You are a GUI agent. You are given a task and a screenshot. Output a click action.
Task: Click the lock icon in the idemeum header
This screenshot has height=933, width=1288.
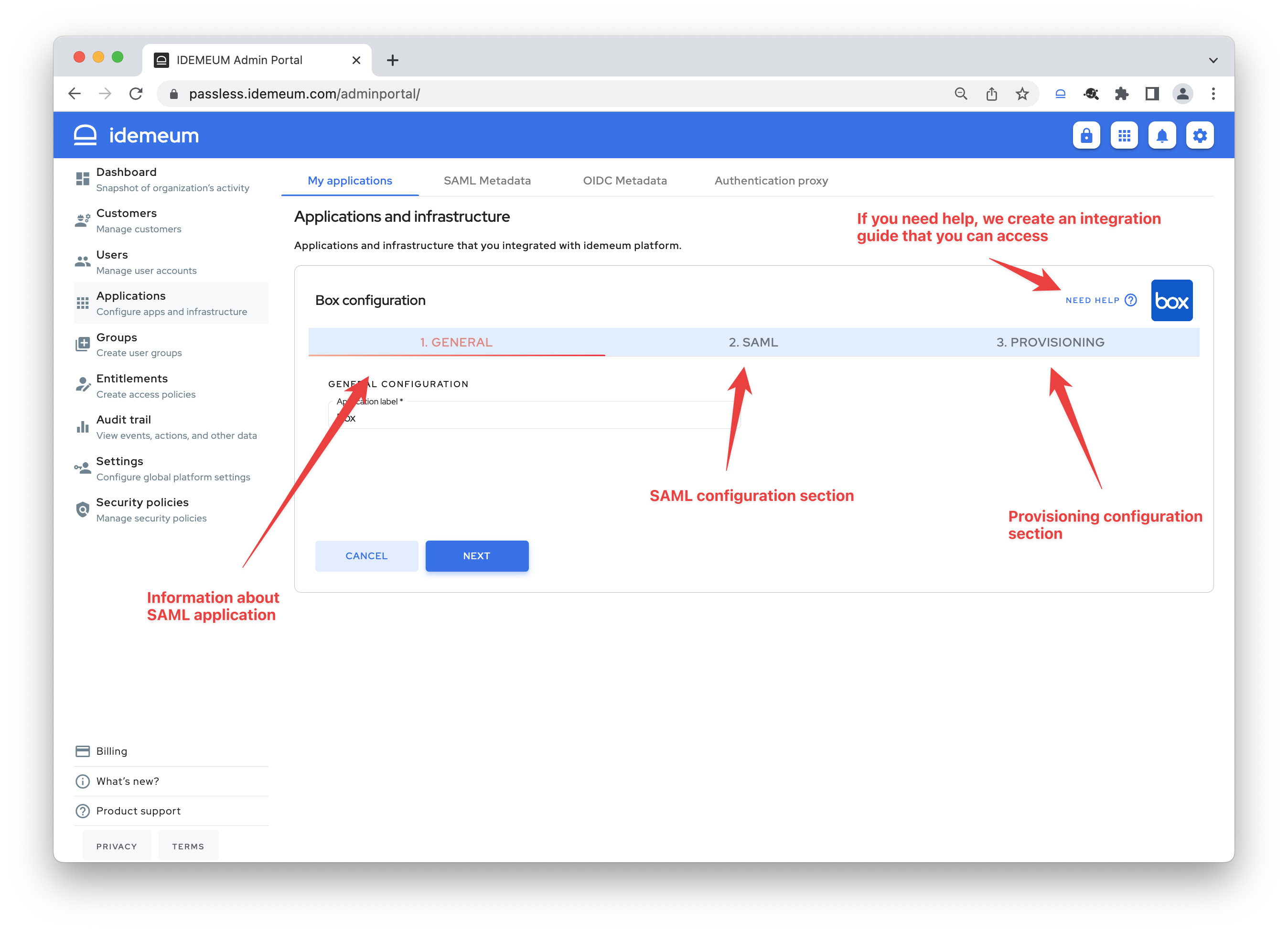(x=1086, y=135)
